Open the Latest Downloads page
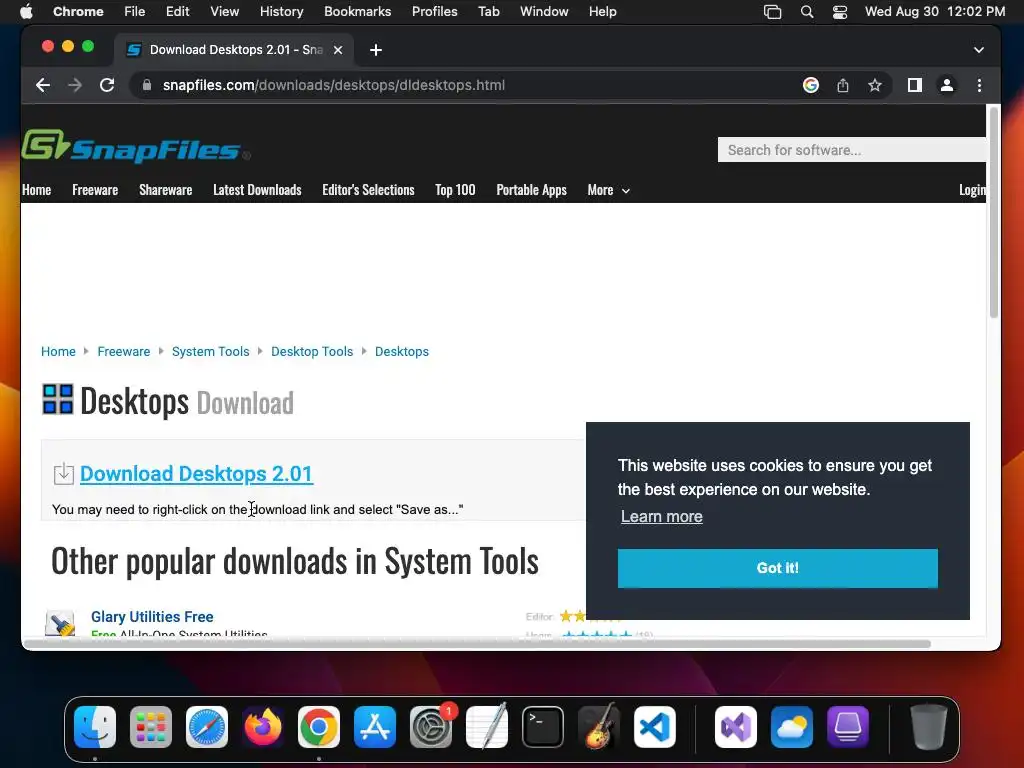This screenshot has height=768, width=1024. [x=257, y=190]
